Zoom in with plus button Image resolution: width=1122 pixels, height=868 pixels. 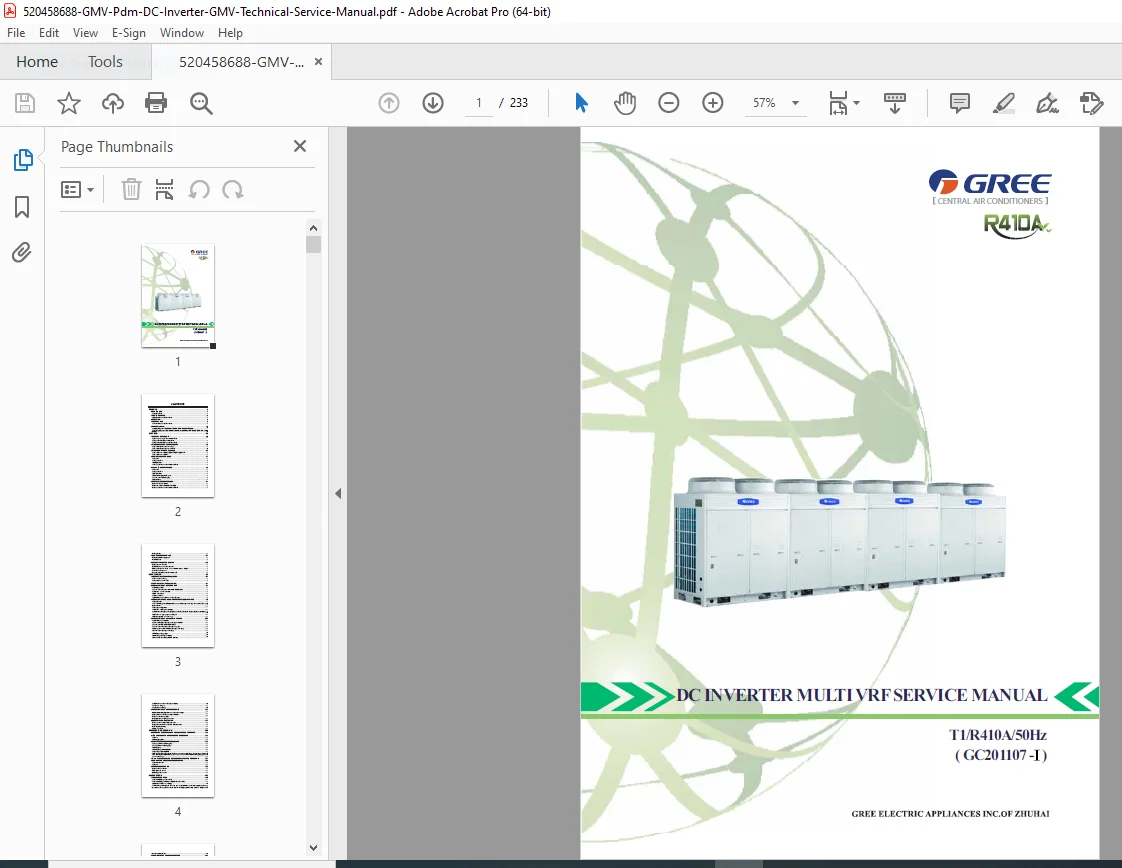coord(713,103)
